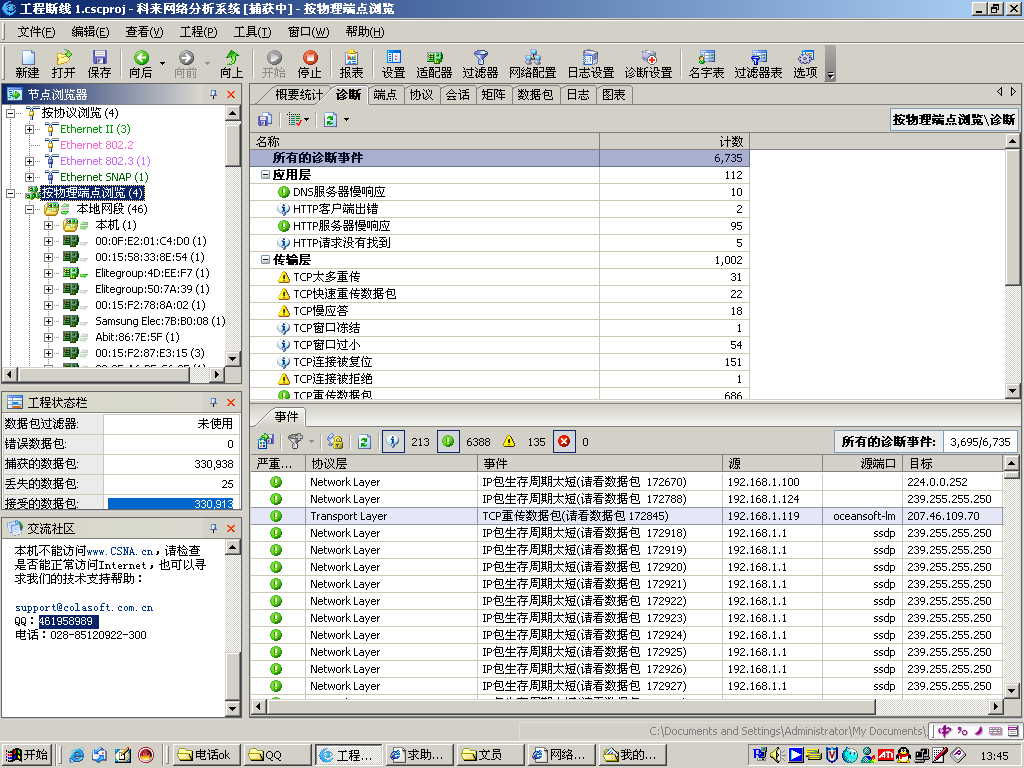
Task: Click the 停止 (Stop) capture toolbar icon
Action: pyautogui.click(x=310, y=63)
